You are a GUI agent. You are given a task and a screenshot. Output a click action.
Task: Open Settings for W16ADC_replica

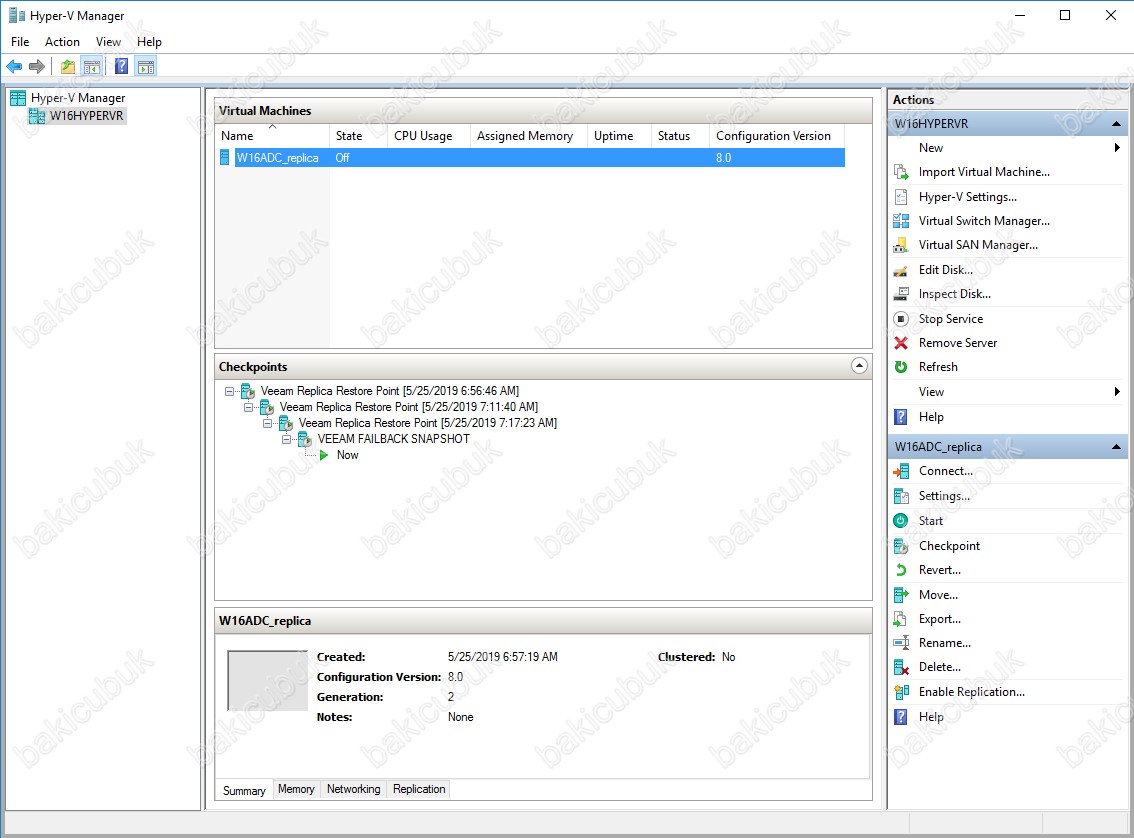[944, 496]
